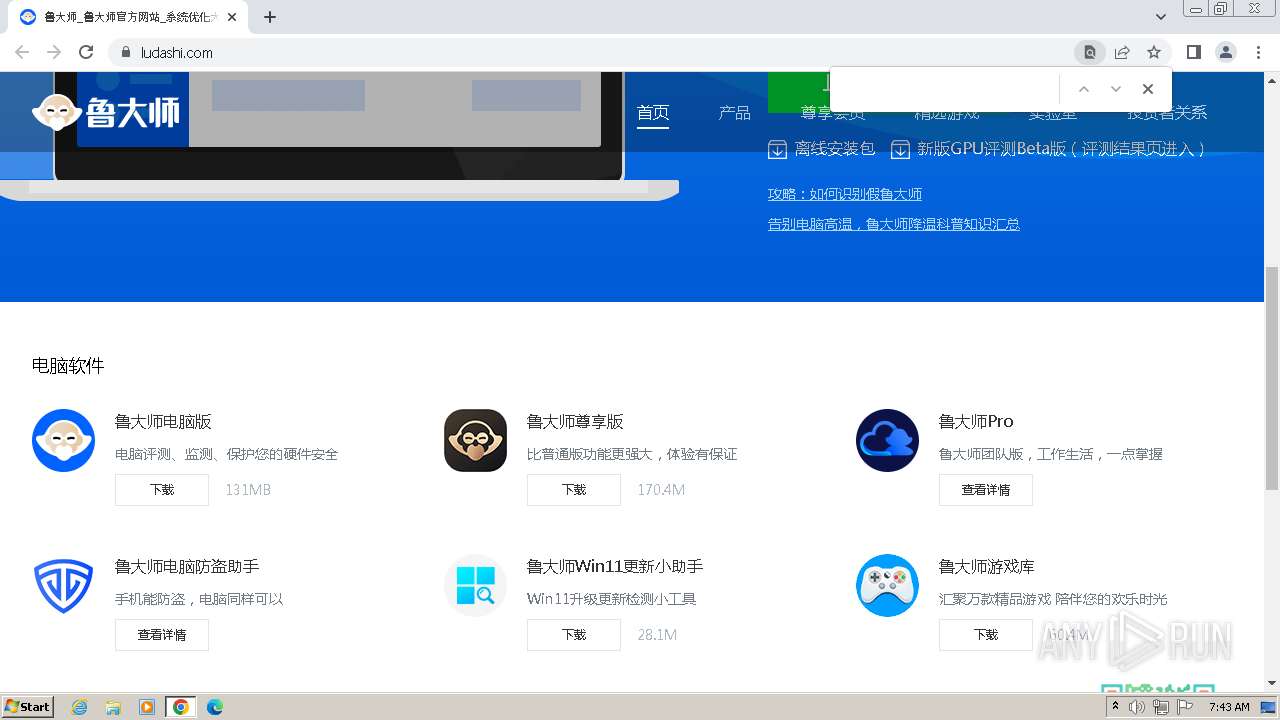1280x720 pixels.
Task: Click the address bar showing ludashi.com
Action: point(590,52)
